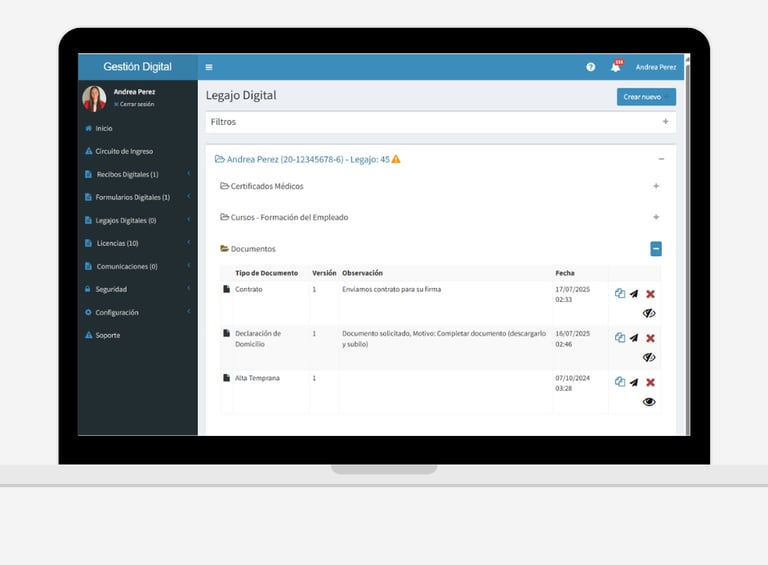Expand Cursos - Formación del Empleado folder

(x=656, y=217)
